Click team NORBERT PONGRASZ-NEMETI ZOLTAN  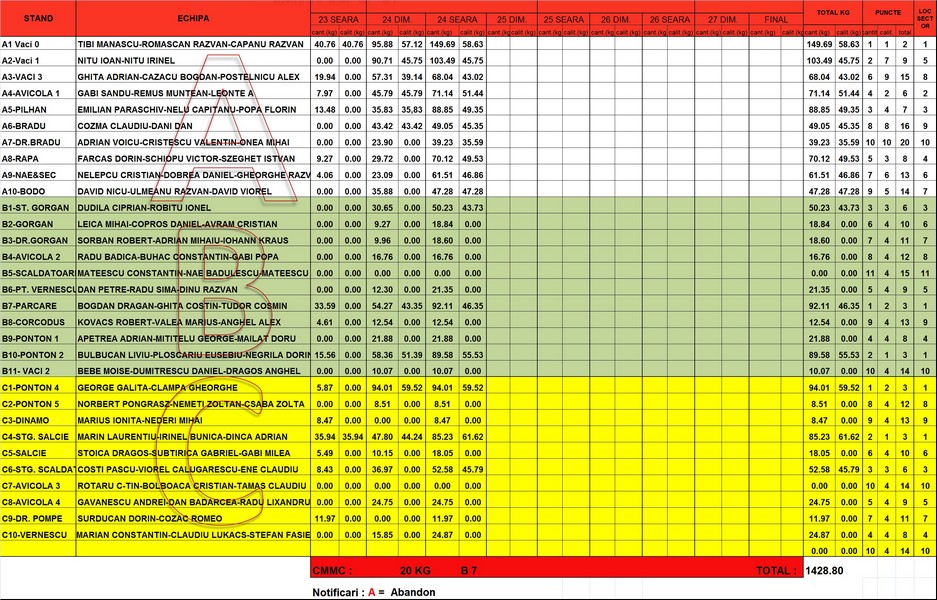pyautogui.click(x=193, y=403)
